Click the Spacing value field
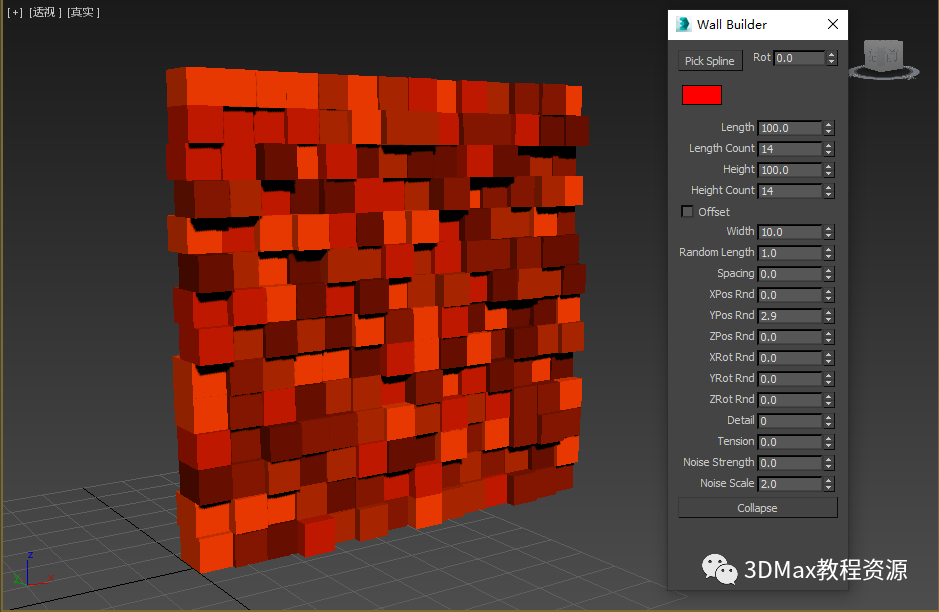The image size is (939, 612). [790, 274]
